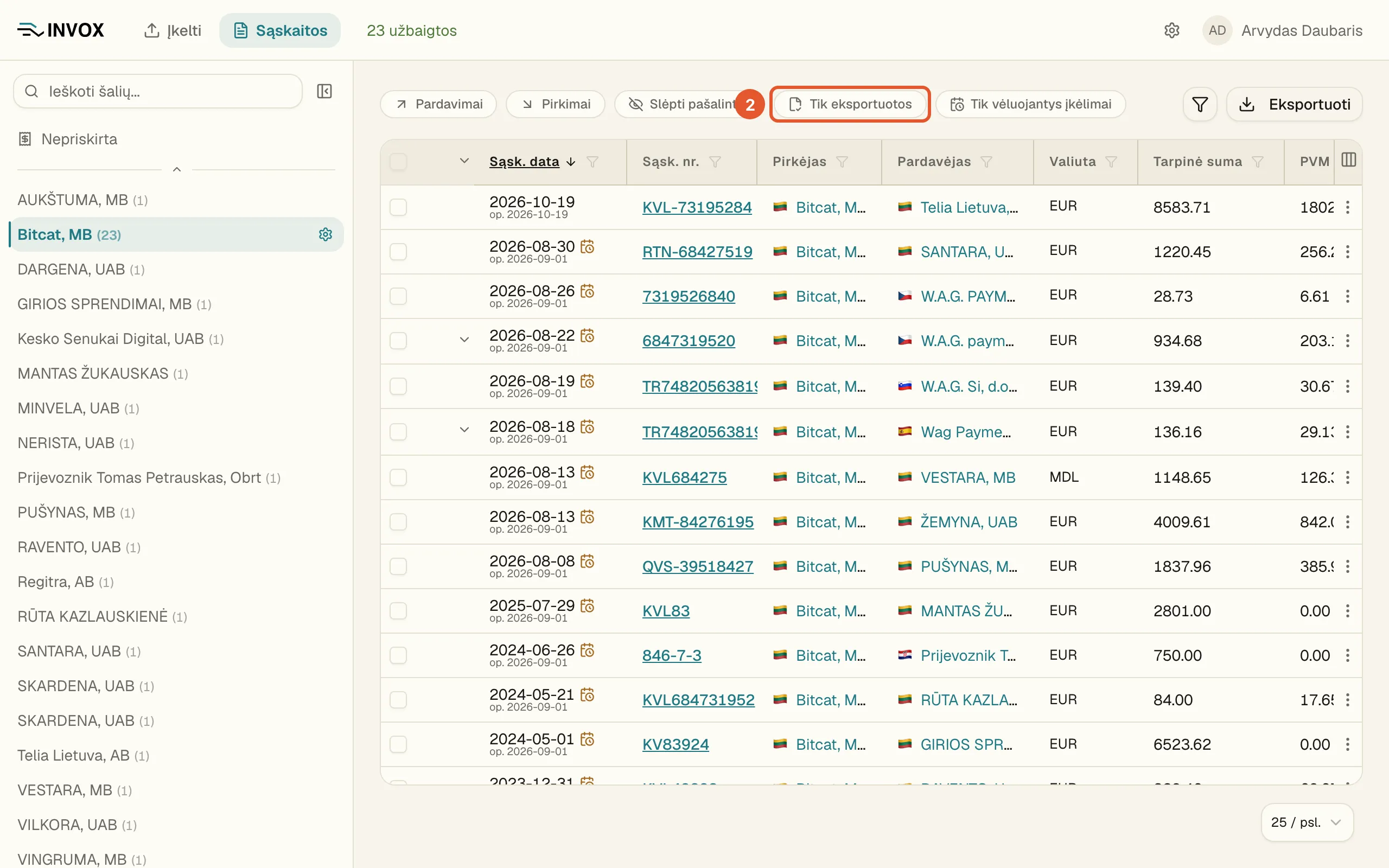Check the row for invoice 7319526840
The height and width of the screenshot is (868, 1389).
pos(398,296)
